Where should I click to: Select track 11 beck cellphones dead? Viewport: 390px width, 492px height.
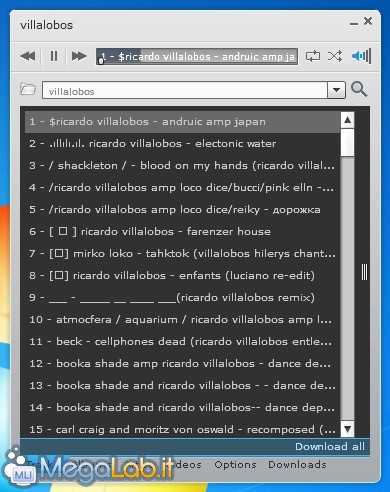tap(182, 342)
